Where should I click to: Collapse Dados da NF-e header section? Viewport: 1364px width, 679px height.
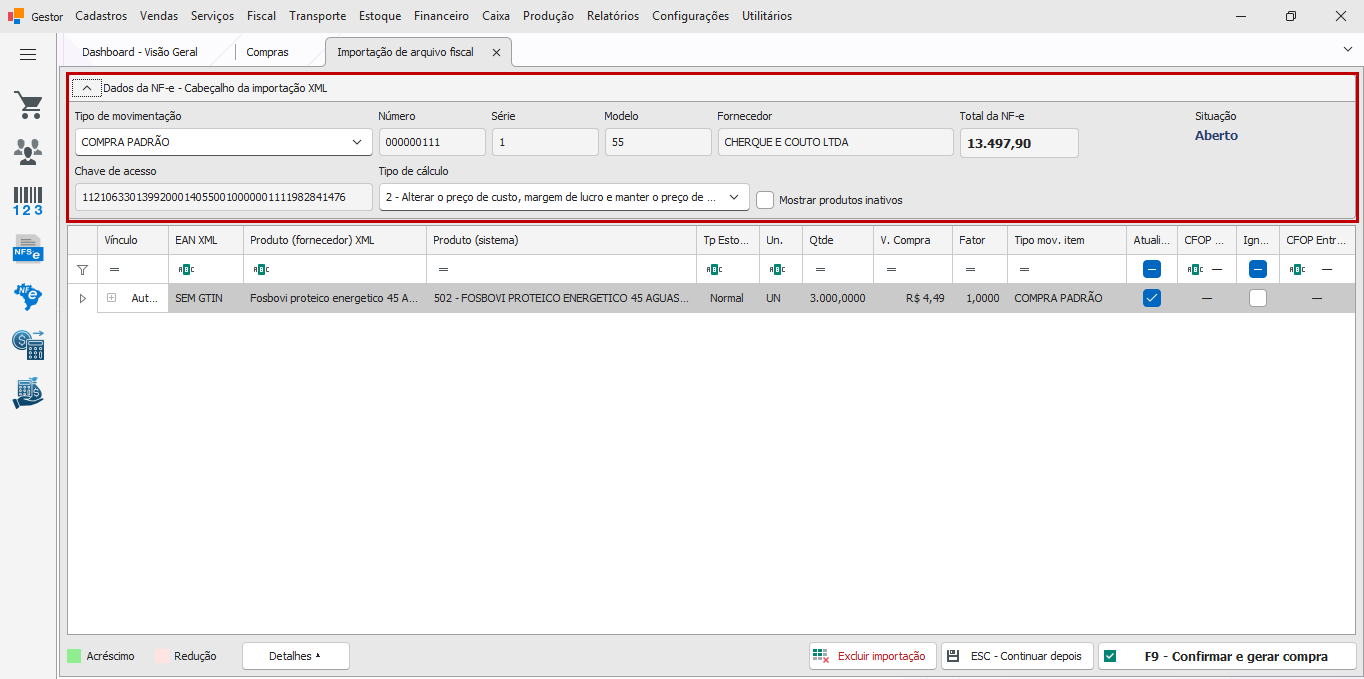click(x=87, y=88)
